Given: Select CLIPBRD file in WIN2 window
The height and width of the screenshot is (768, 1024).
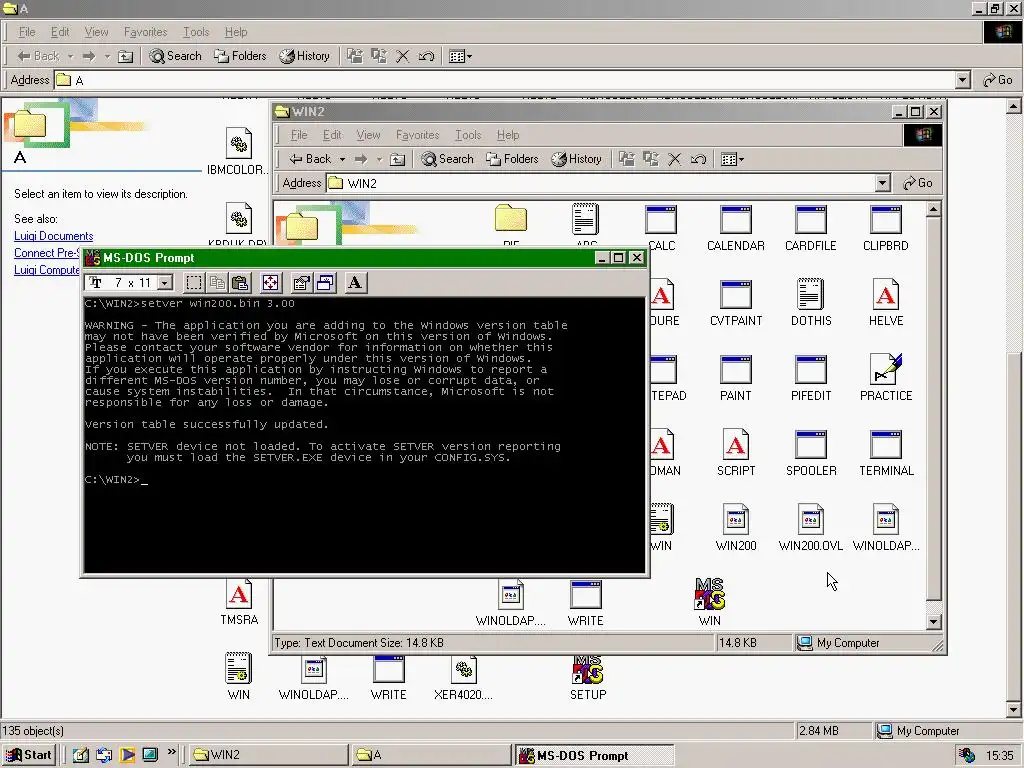Looking at the screenshot, I should [x=886, y=229].
